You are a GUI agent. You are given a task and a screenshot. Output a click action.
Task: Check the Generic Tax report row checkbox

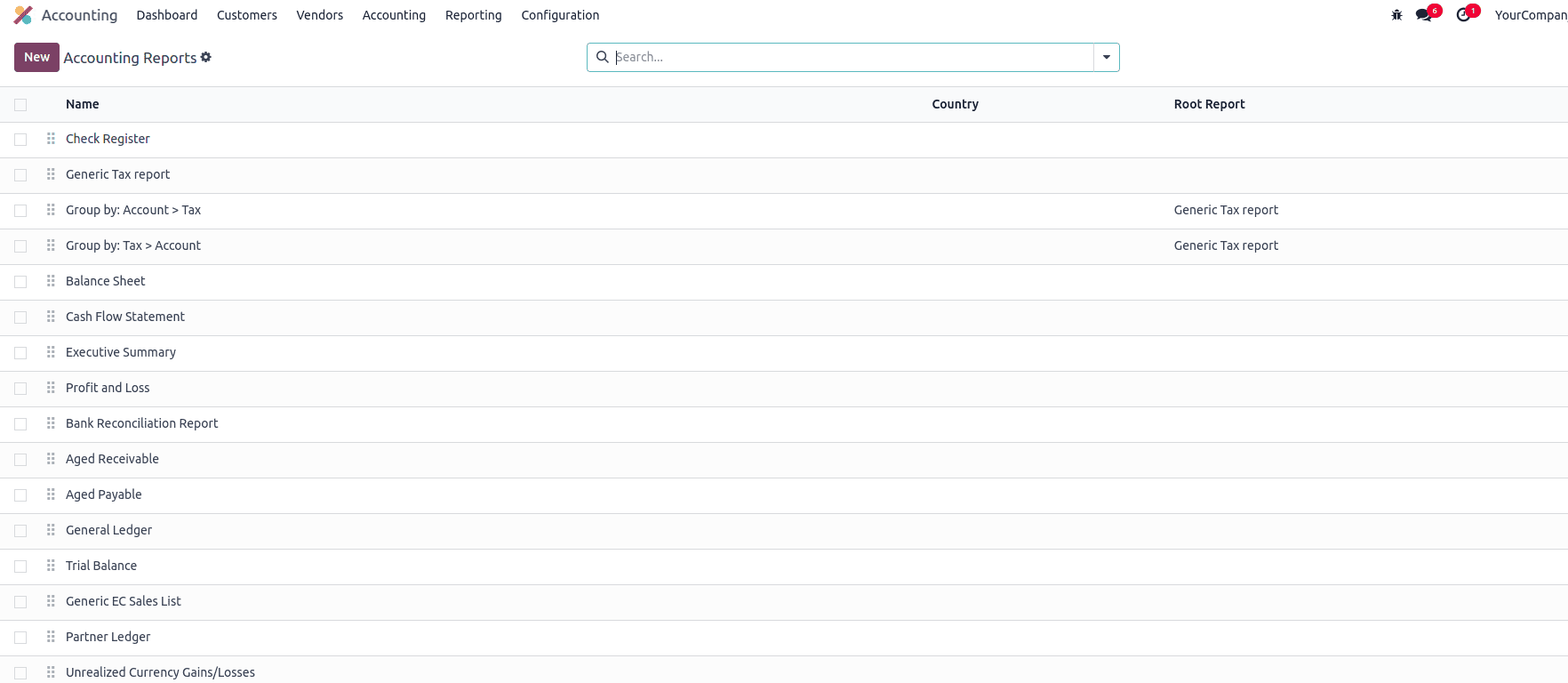(20, 175)
